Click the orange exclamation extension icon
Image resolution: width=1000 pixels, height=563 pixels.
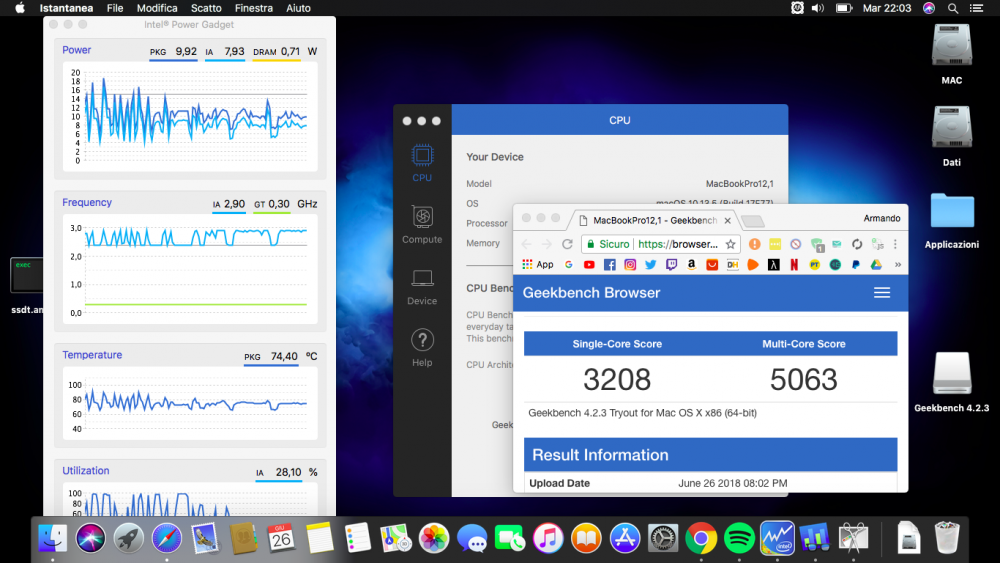pos(754,244)
